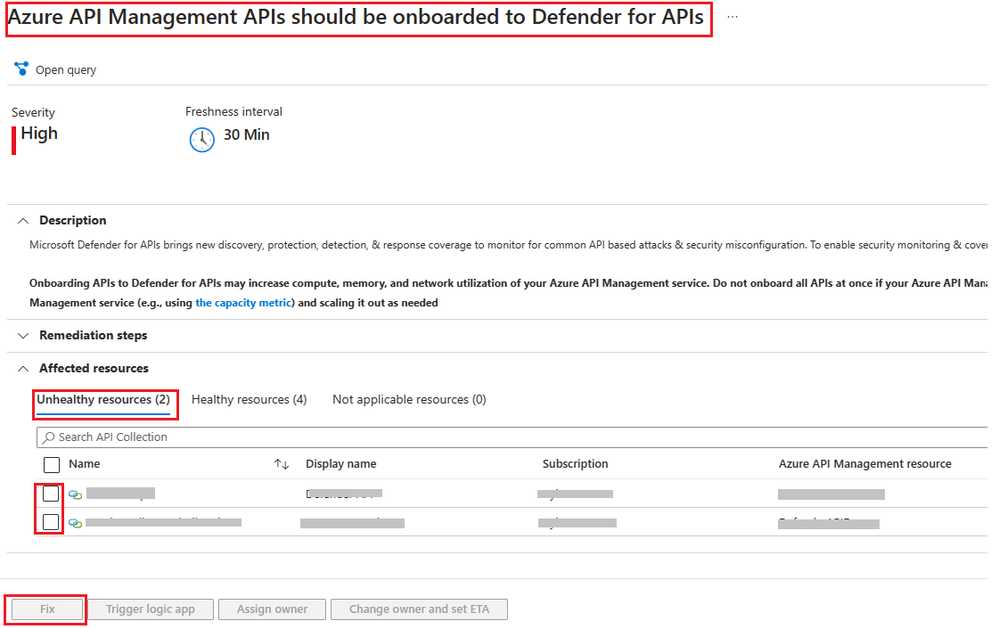Click the Open query label
This screenshot has height=628, width=999.
(66, 69)
